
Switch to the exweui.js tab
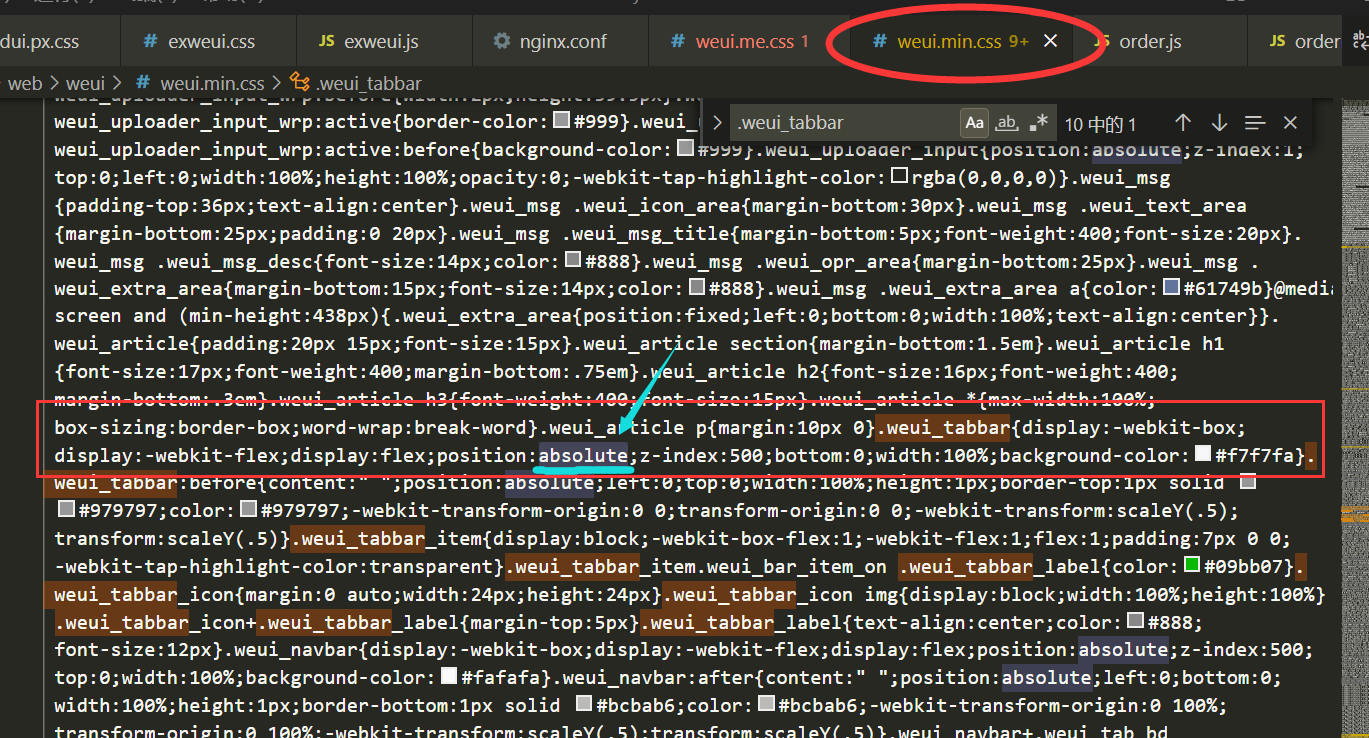[382, 42]
